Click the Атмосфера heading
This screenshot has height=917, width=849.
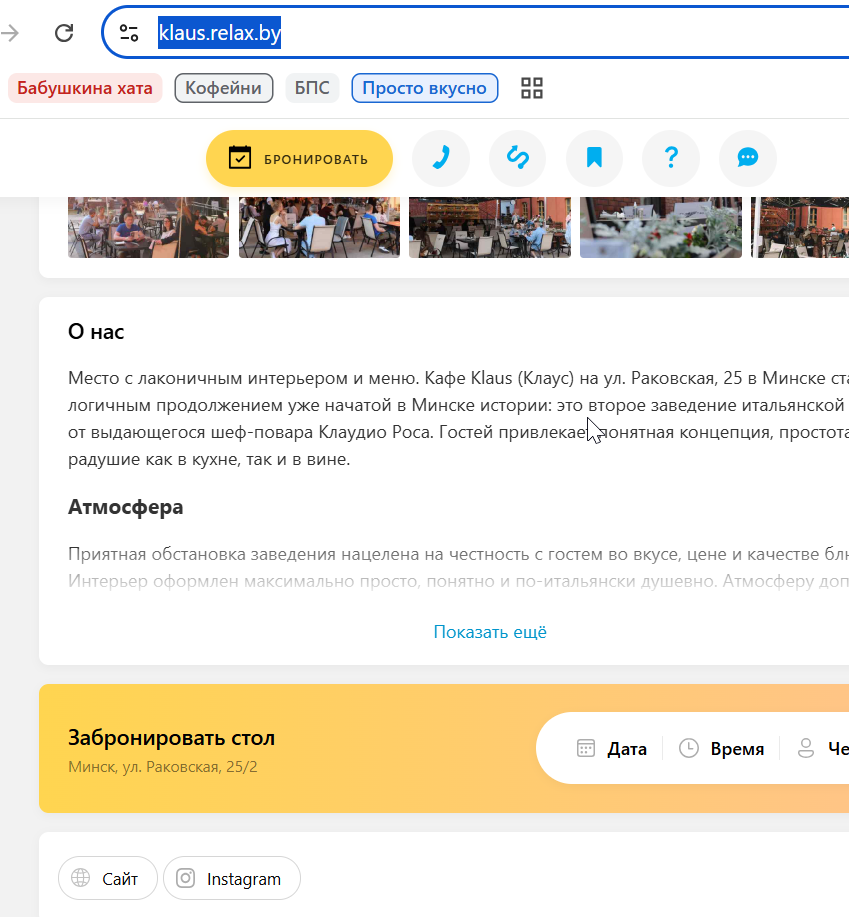[126, 507]
